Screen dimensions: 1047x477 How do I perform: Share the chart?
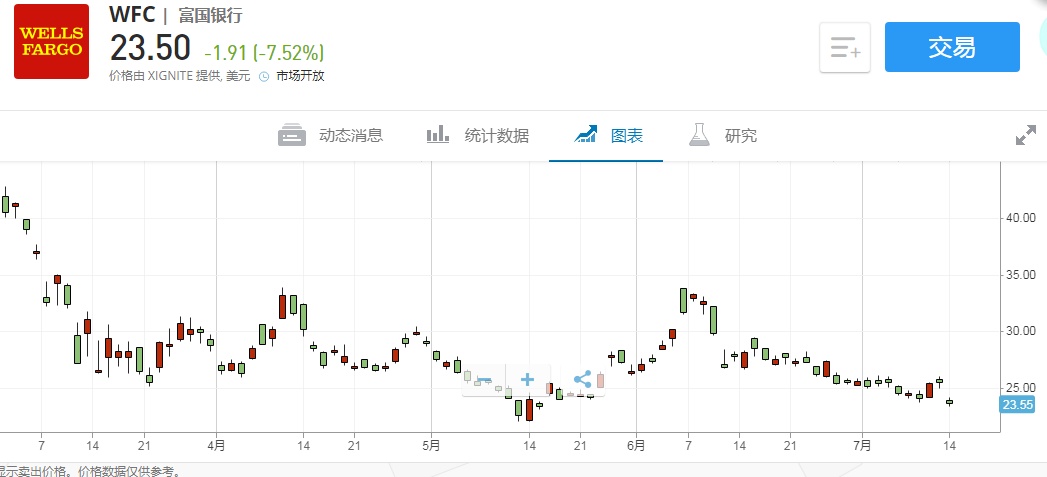pos(583,380)
